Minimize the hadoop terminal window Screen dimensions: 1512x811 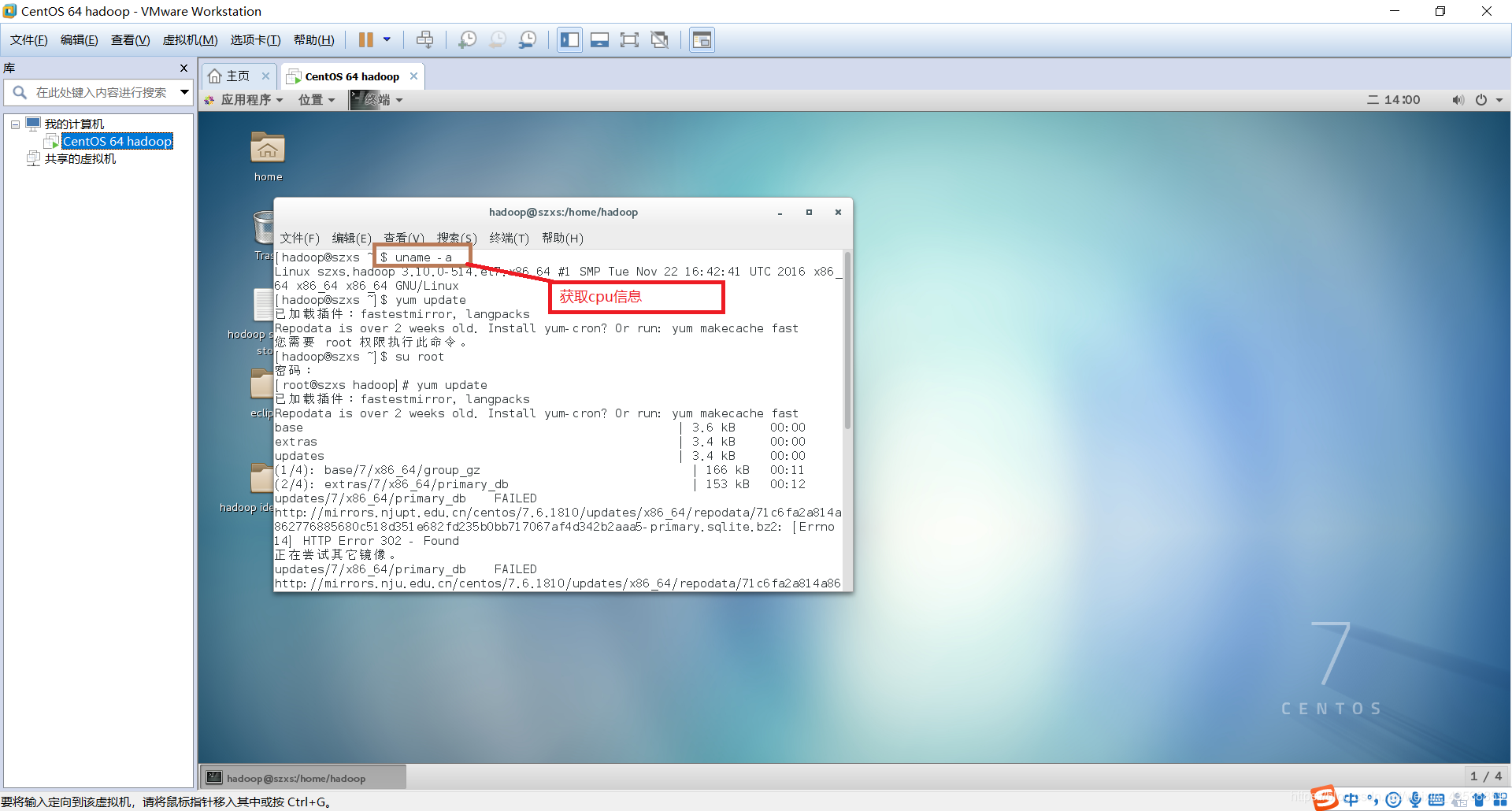[x=780, y=213]
